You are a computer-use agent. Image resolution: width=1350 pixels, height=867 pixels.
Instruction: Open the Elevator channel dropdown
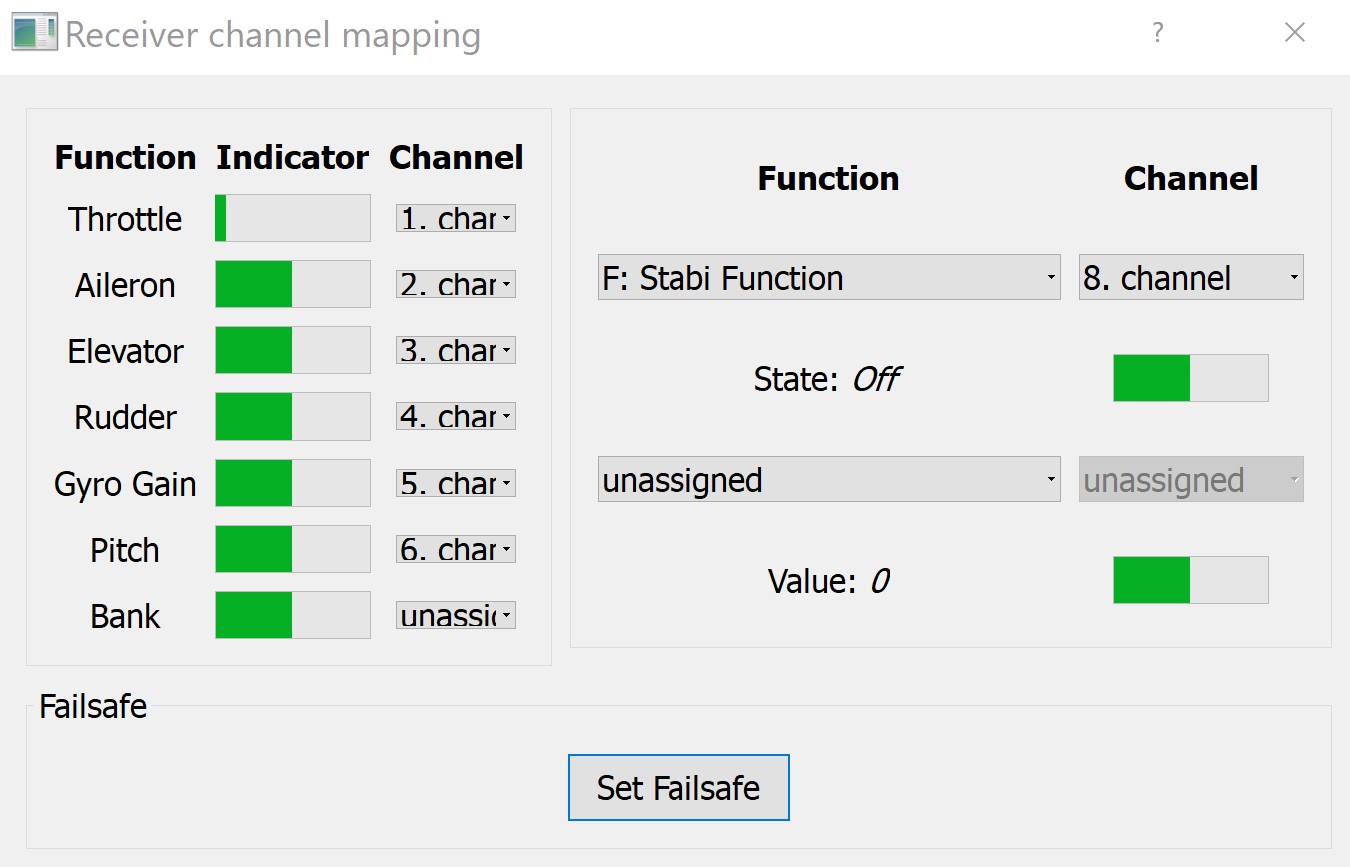tap(456, 351)
